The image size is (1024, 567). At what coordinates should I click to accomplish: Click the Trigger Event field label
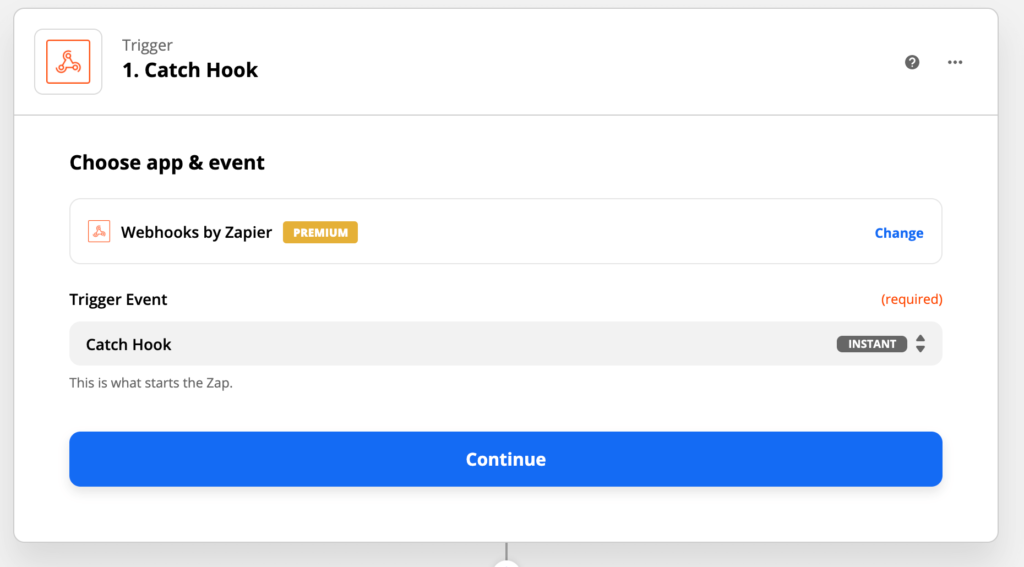tap(118, 299)
